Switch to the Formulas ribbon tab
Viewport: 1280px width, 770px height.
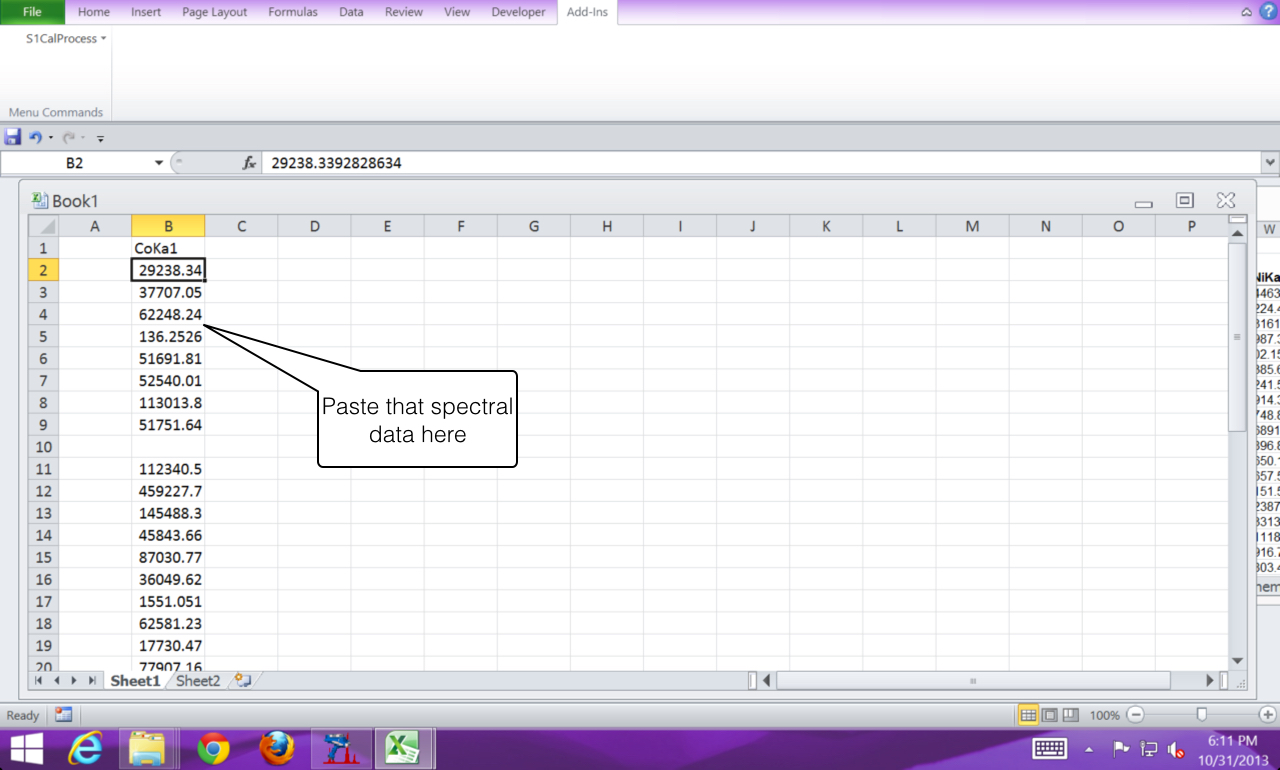(292, 12)
